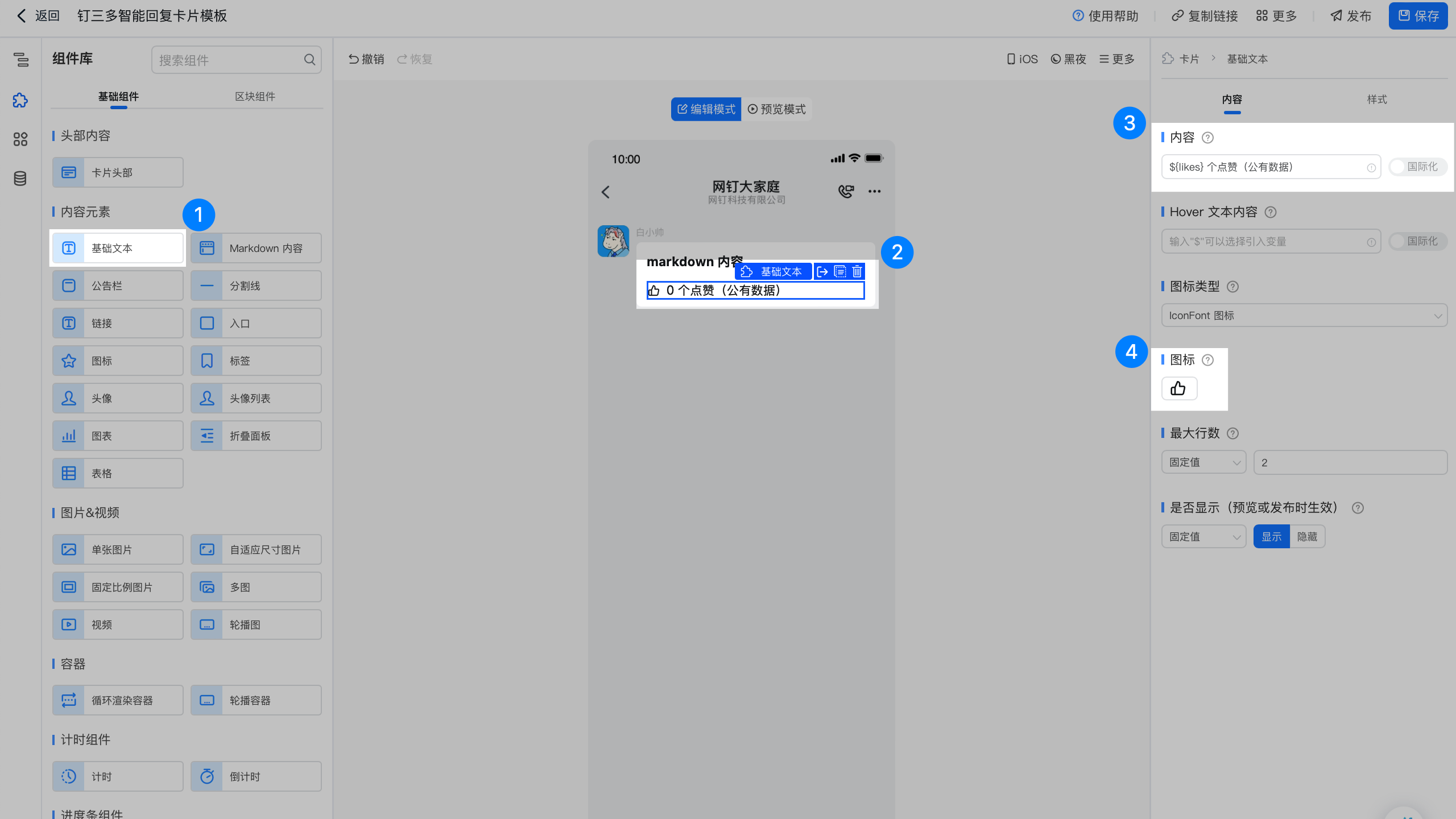Click the phone call icon in chat header
Screen dimensions: 1456x819
[846, 191]
